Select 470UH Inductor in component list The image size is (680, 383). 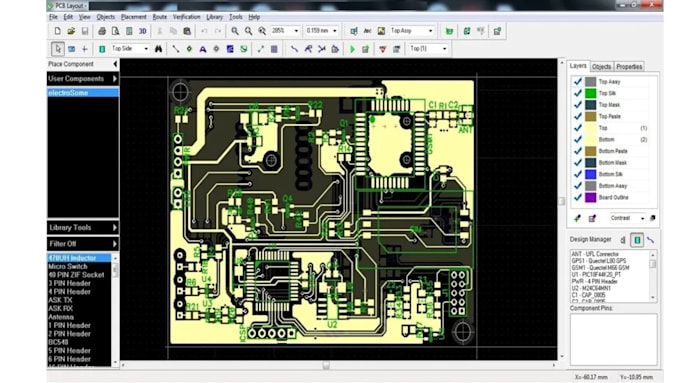click(x=79, y=258)
